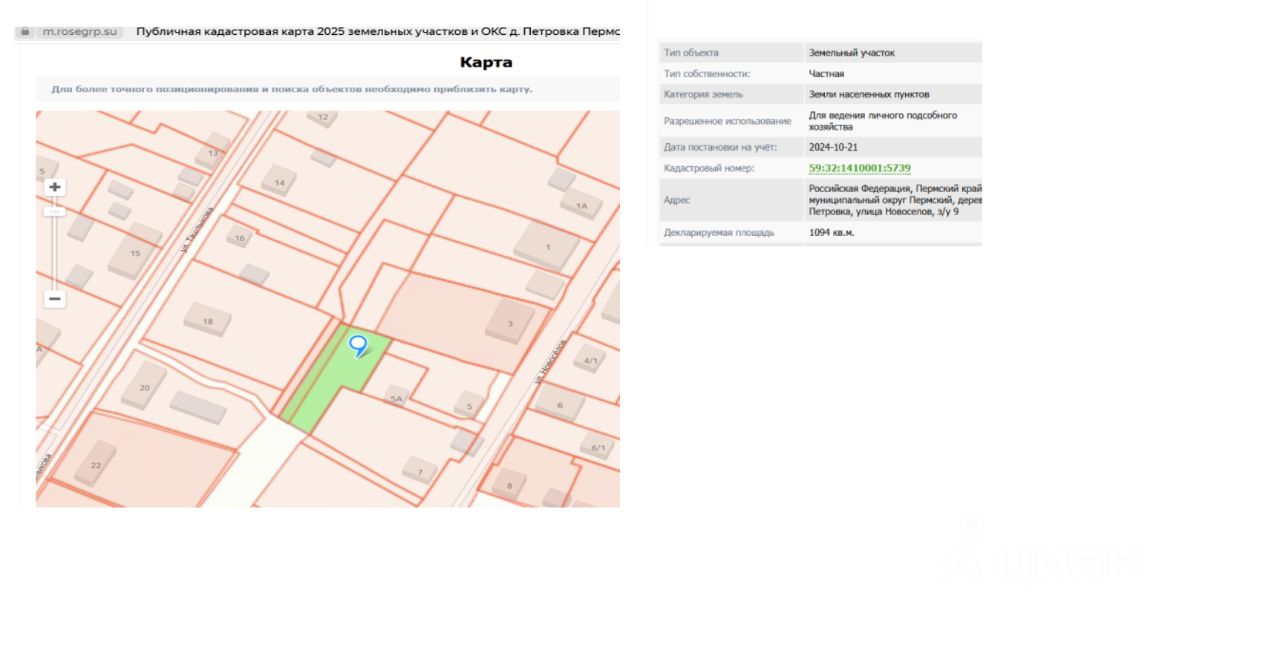
Task: Select building number 22 on map
Action: pos(96,464)
